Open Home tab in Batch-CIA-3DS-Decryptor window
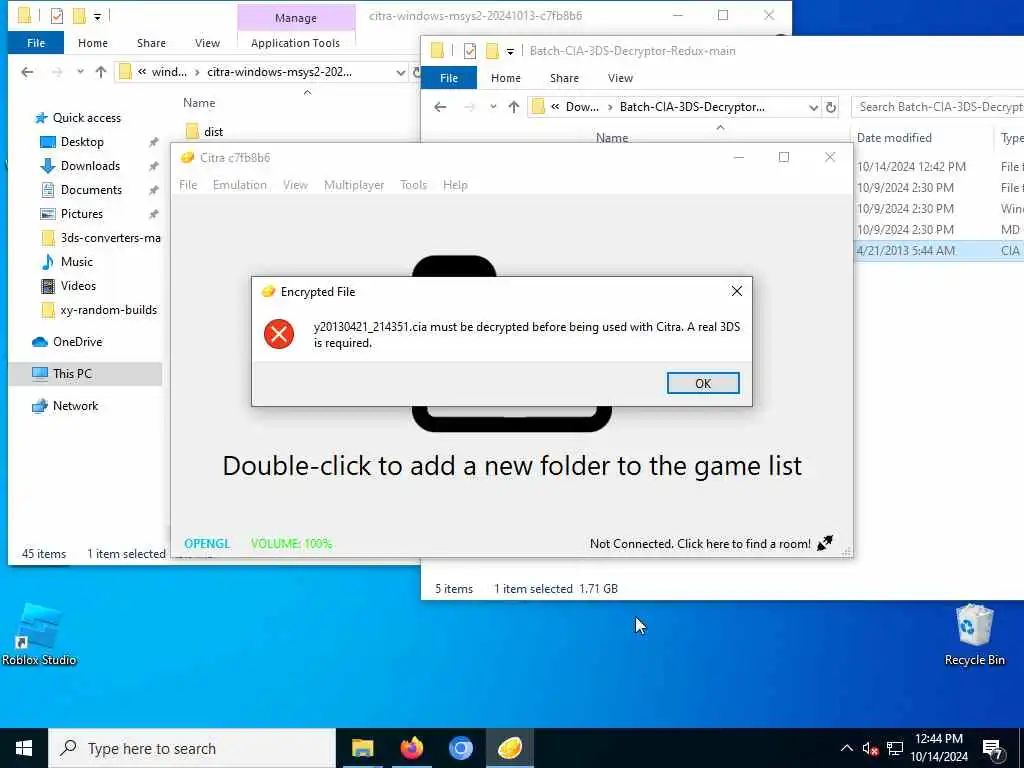This screenshot has height=768, width=1024. click(506, 78)
